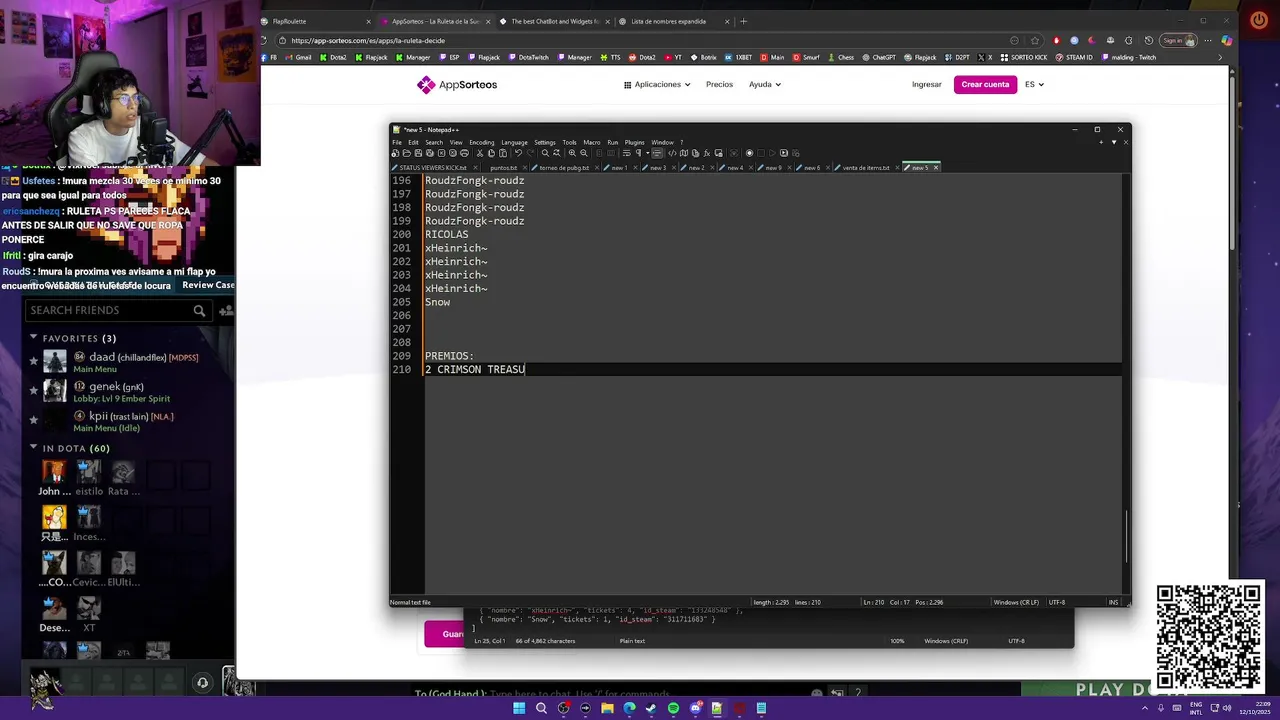Click the Redo arrow in Notepad++ toolbar
1280x720 pixels.
click(x=530, y=153)
